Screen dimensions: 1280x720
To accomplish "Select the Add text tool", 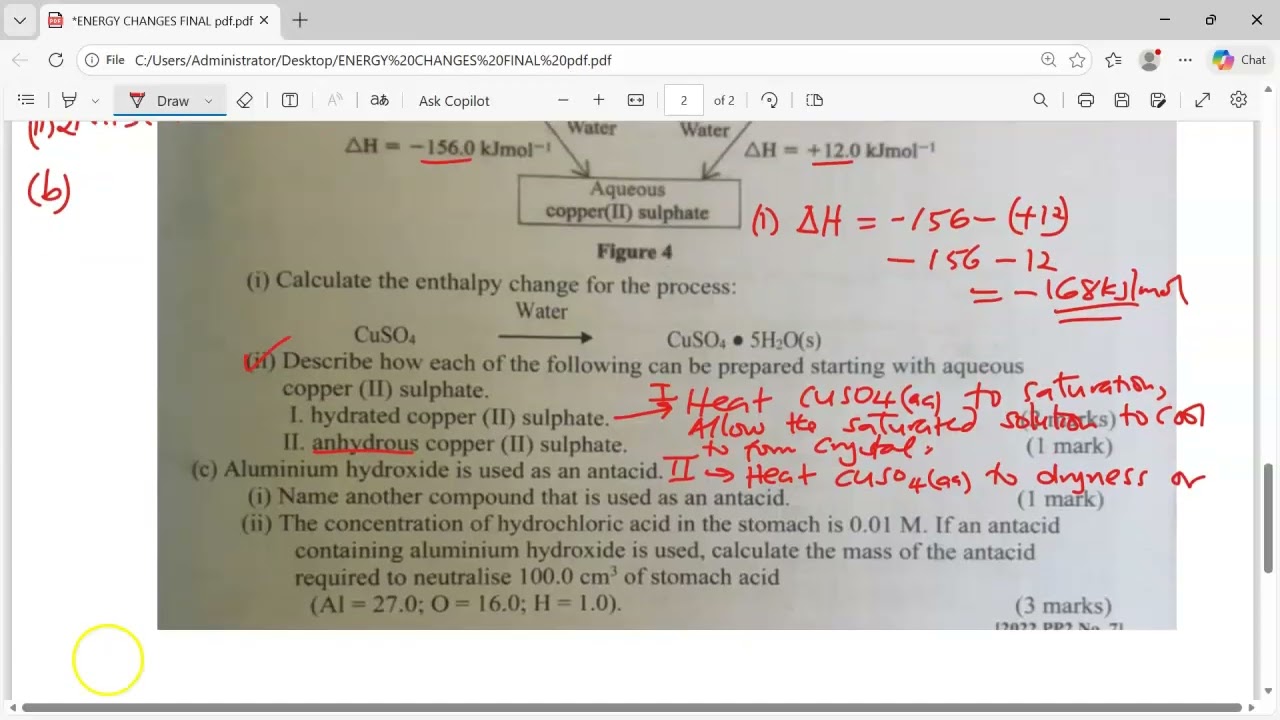I will [x=290, y=100].
